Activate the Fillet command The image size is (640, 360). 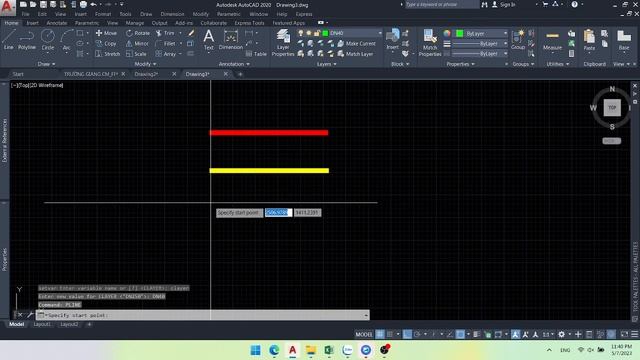point(166,43)
